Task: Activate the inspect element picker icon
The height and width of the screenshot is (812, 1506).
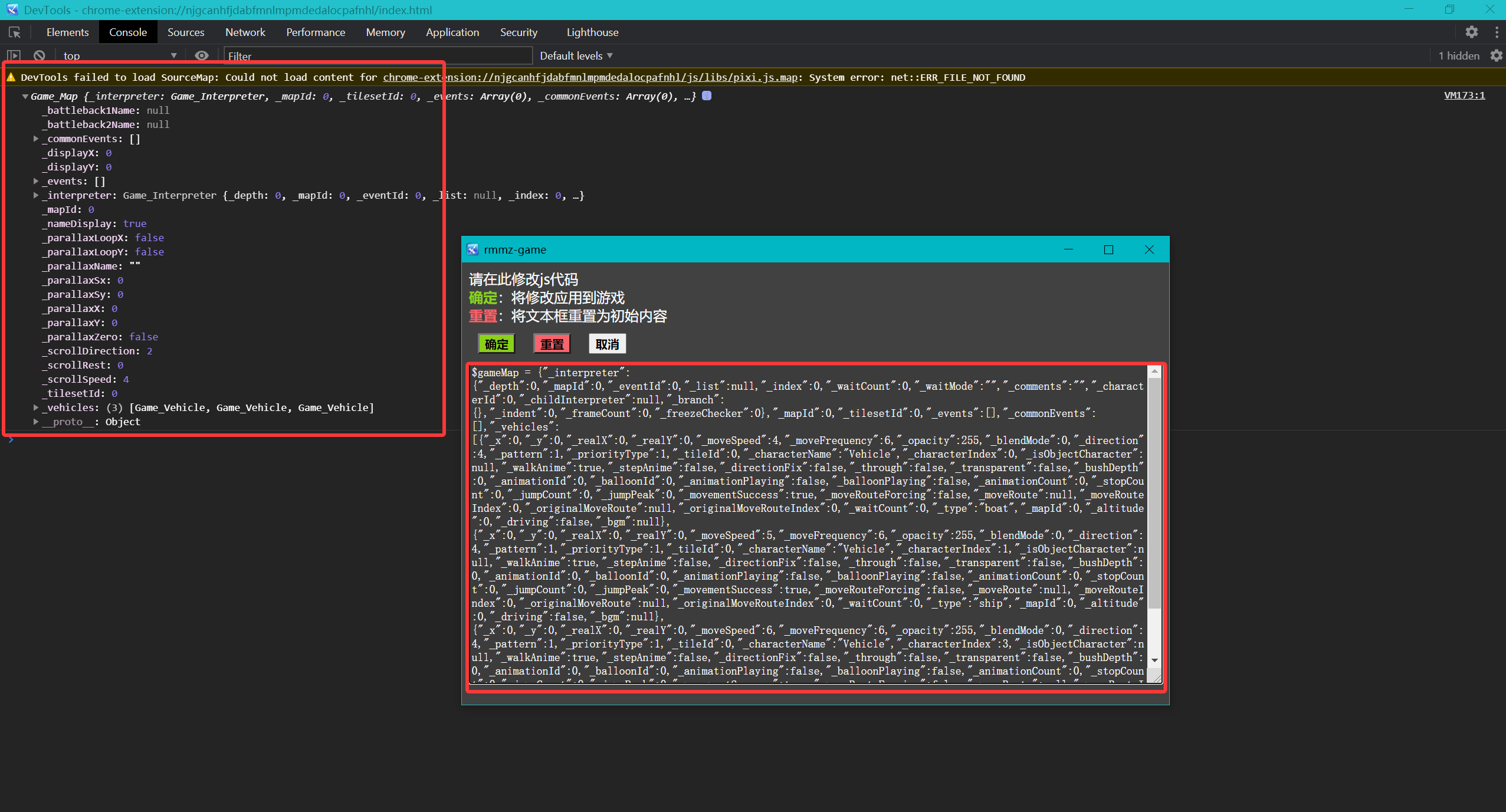Action: tap(15, 32)
